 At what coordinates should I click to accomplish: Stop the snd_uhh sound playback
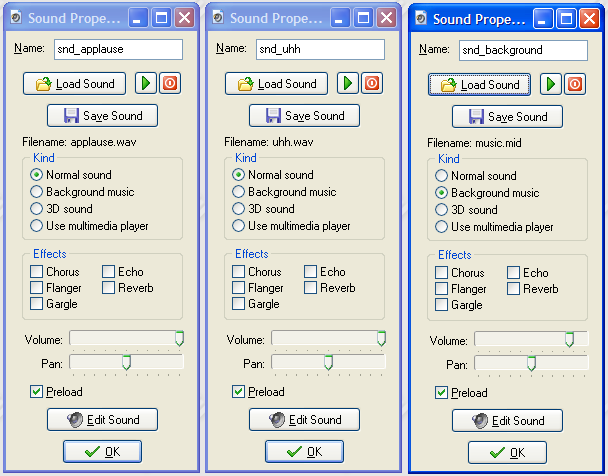point(372,84)
